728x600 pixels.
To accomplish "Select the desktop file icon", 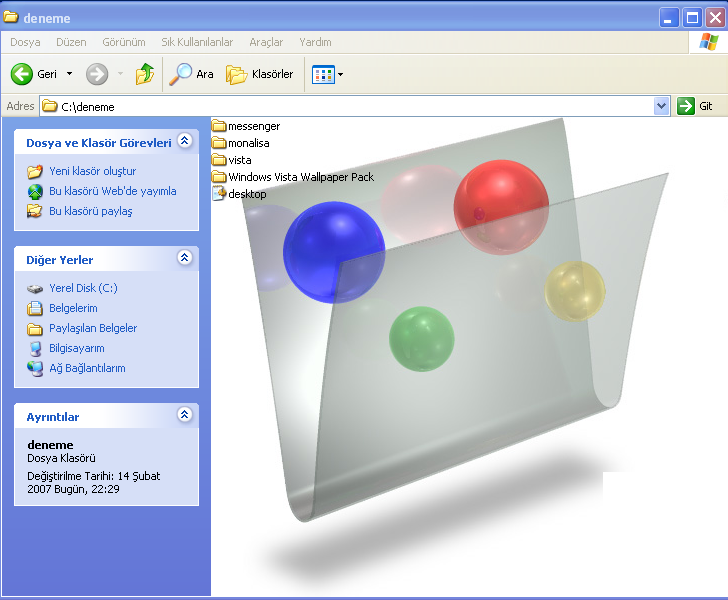I will (220, 194).
